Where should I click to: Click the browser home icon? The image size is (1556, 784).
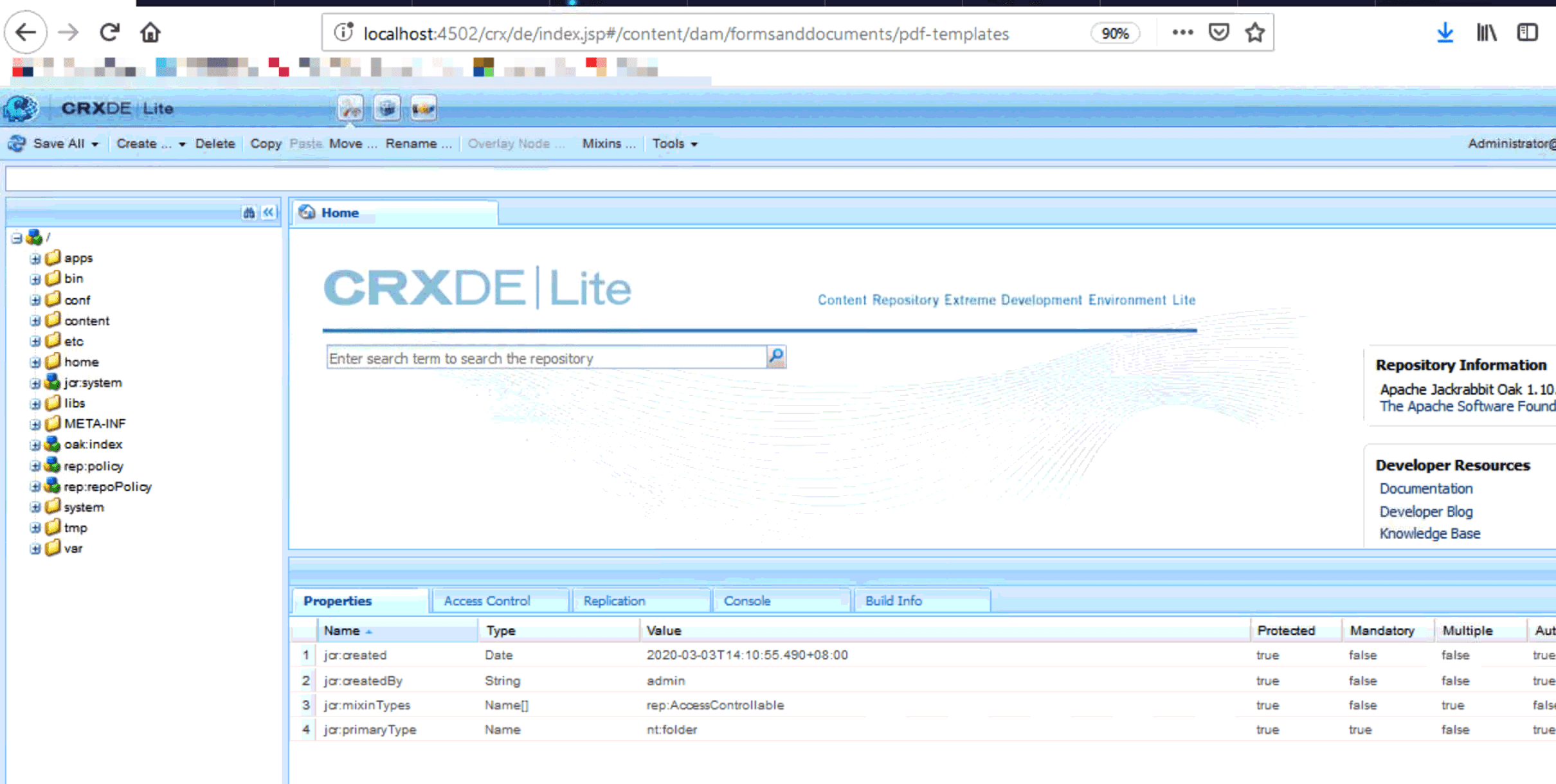(150, 31)
